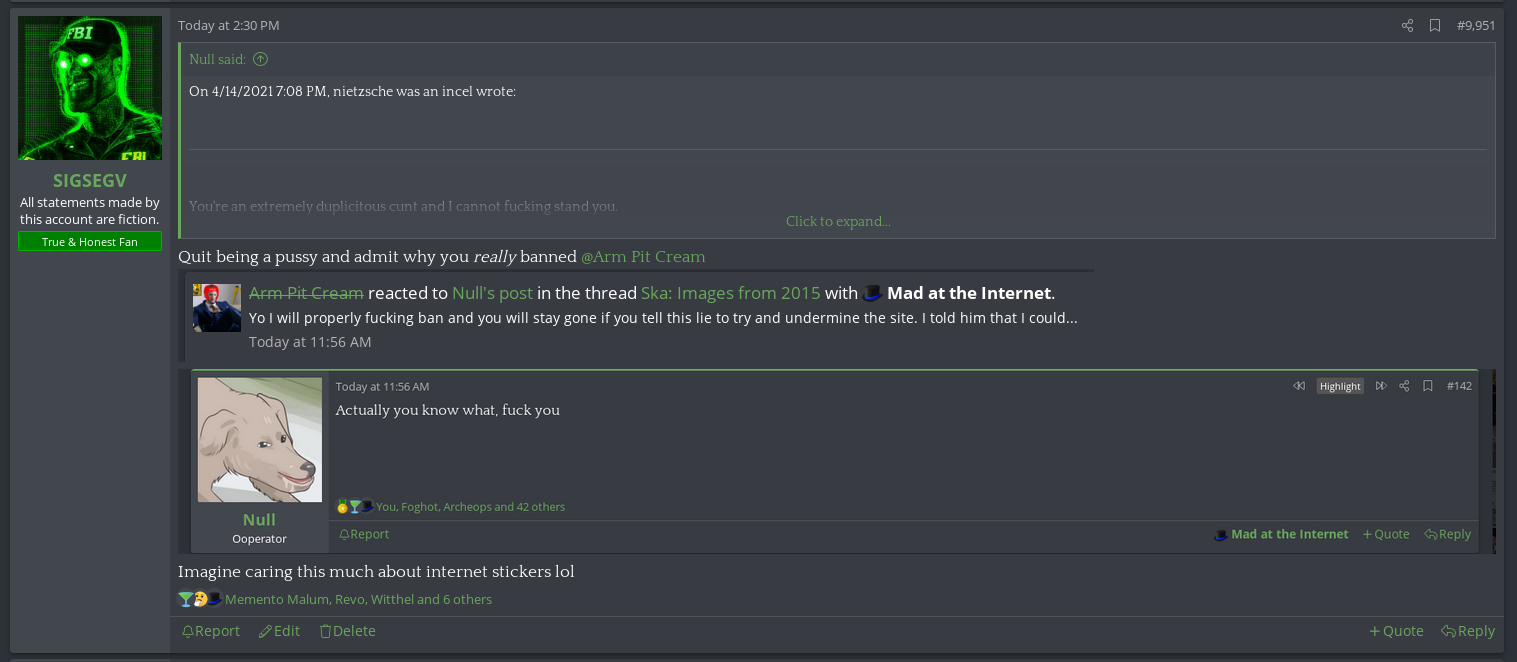Toggle the Mad at the Internet reaction
This screenshot has height=662, width=1517.
1281,534
